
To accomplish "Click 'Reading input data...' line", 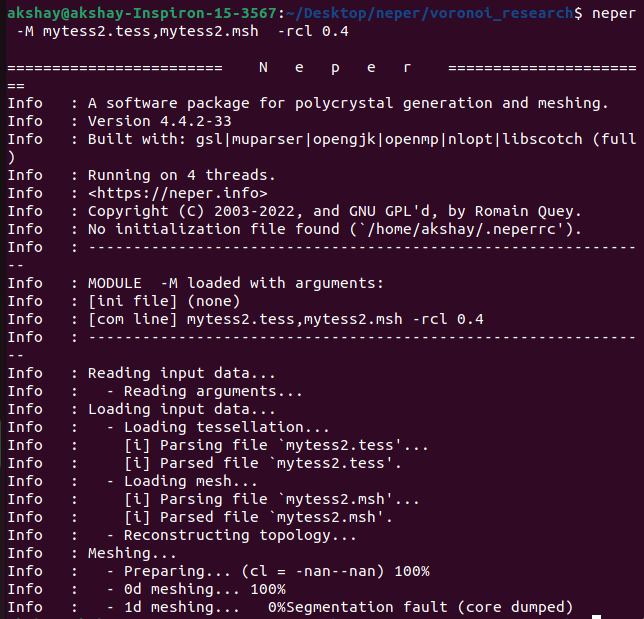I will (182, 373).
